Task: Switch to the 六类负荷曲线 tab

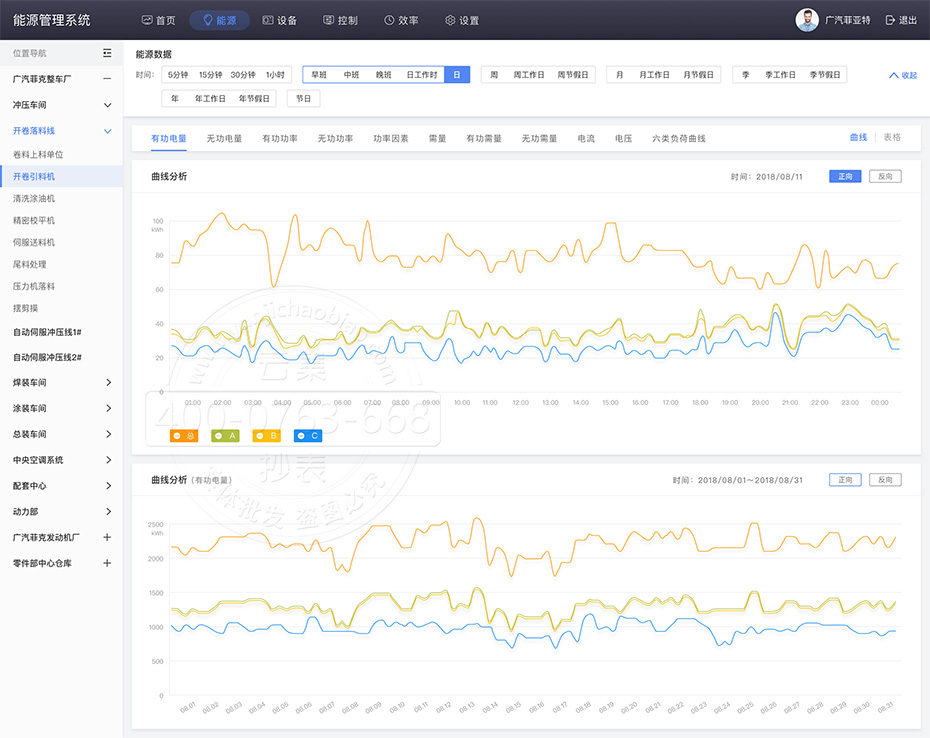Action: tap(678, 138)
